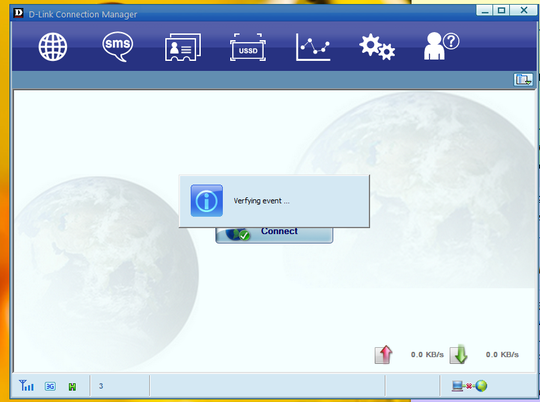540x402 pixels.
Task: Open the Help user icon
Action: coord(441,46)
